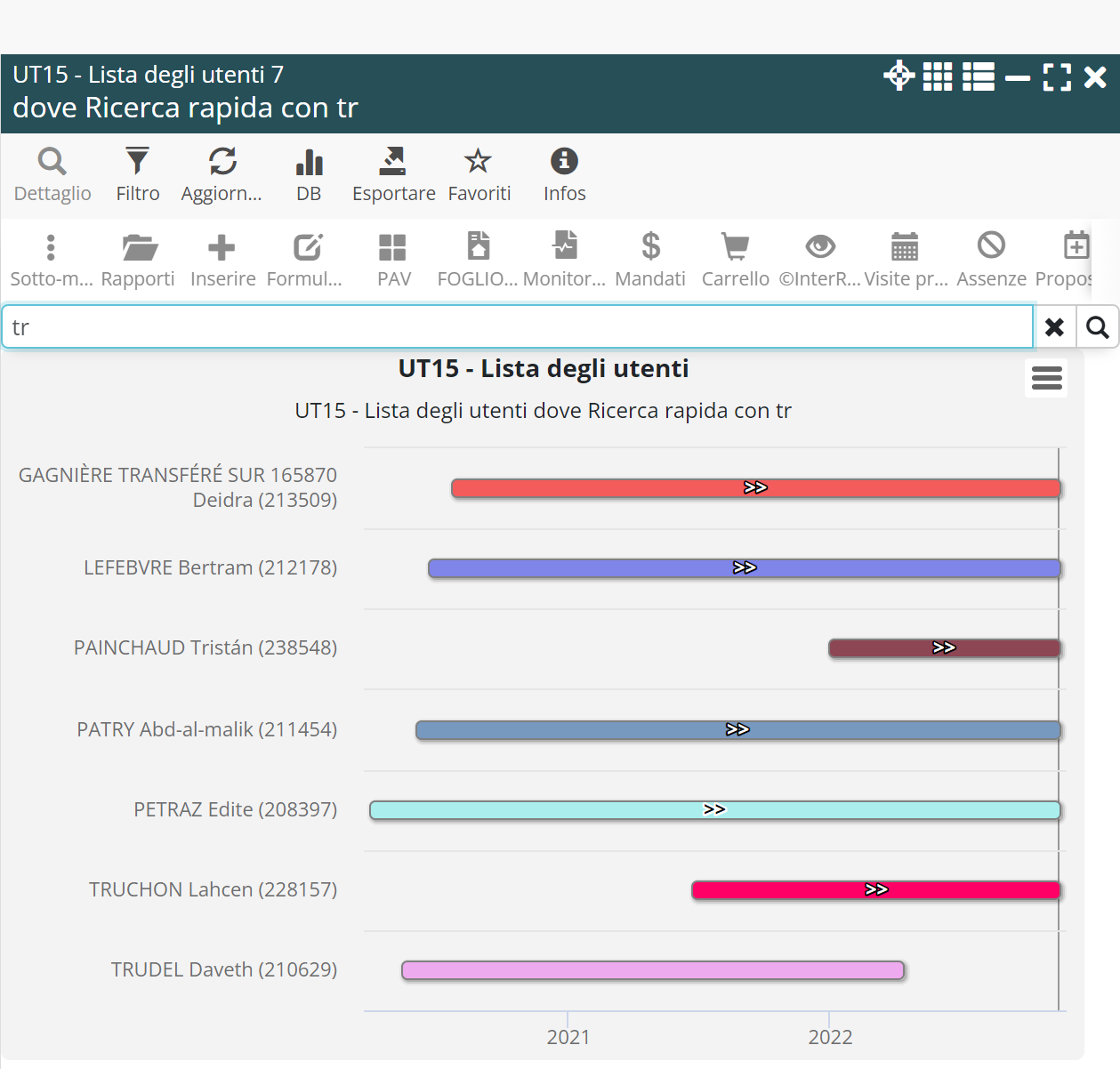The width and height of the screenshot is (1120, 1069).
Task: Toggle fullscreen mode for the panel
Action: 1057,76
